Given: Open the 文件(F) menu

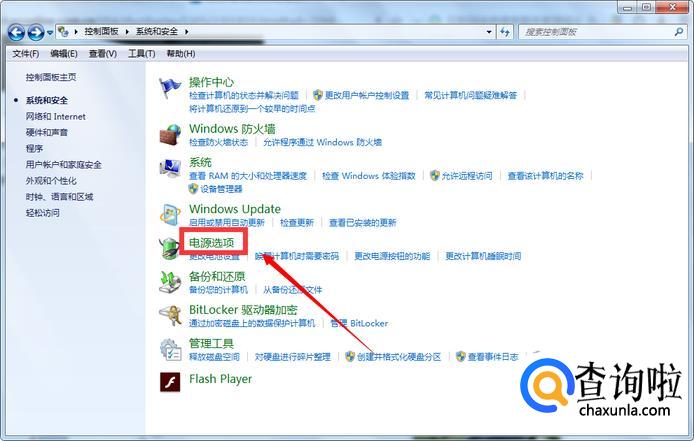Looking at the screenshot, I should pos(26,54).
